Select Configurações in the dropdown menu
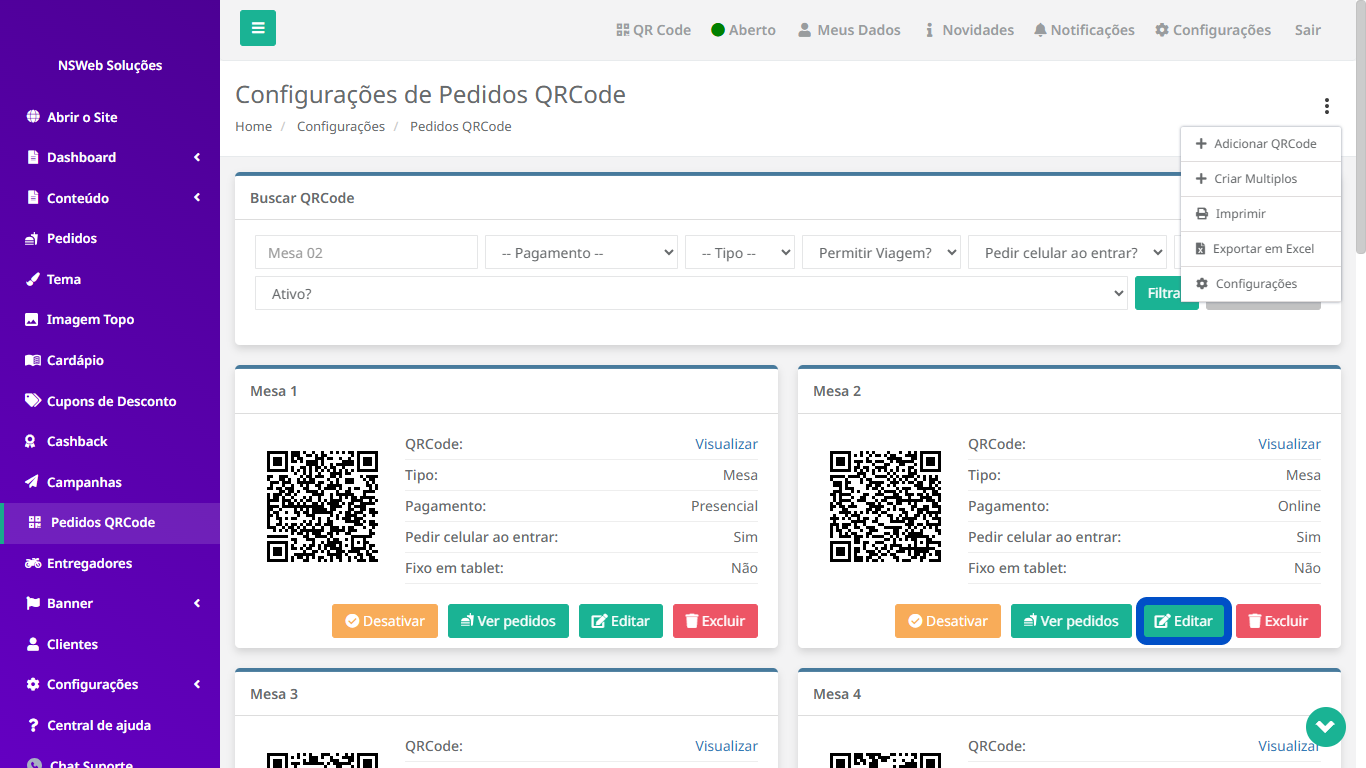This screenshot has width=1366, height=768. (x=1260, y=284)
